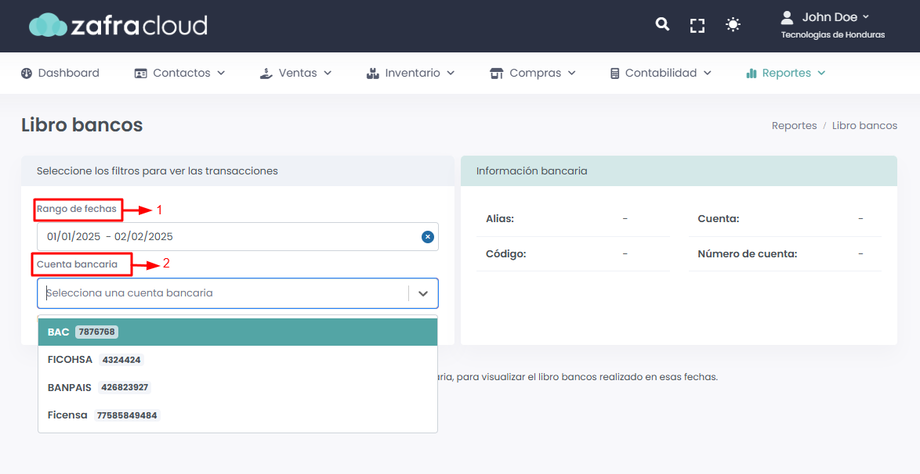Toggle the bank account dropdown arrow

point(423,293)
